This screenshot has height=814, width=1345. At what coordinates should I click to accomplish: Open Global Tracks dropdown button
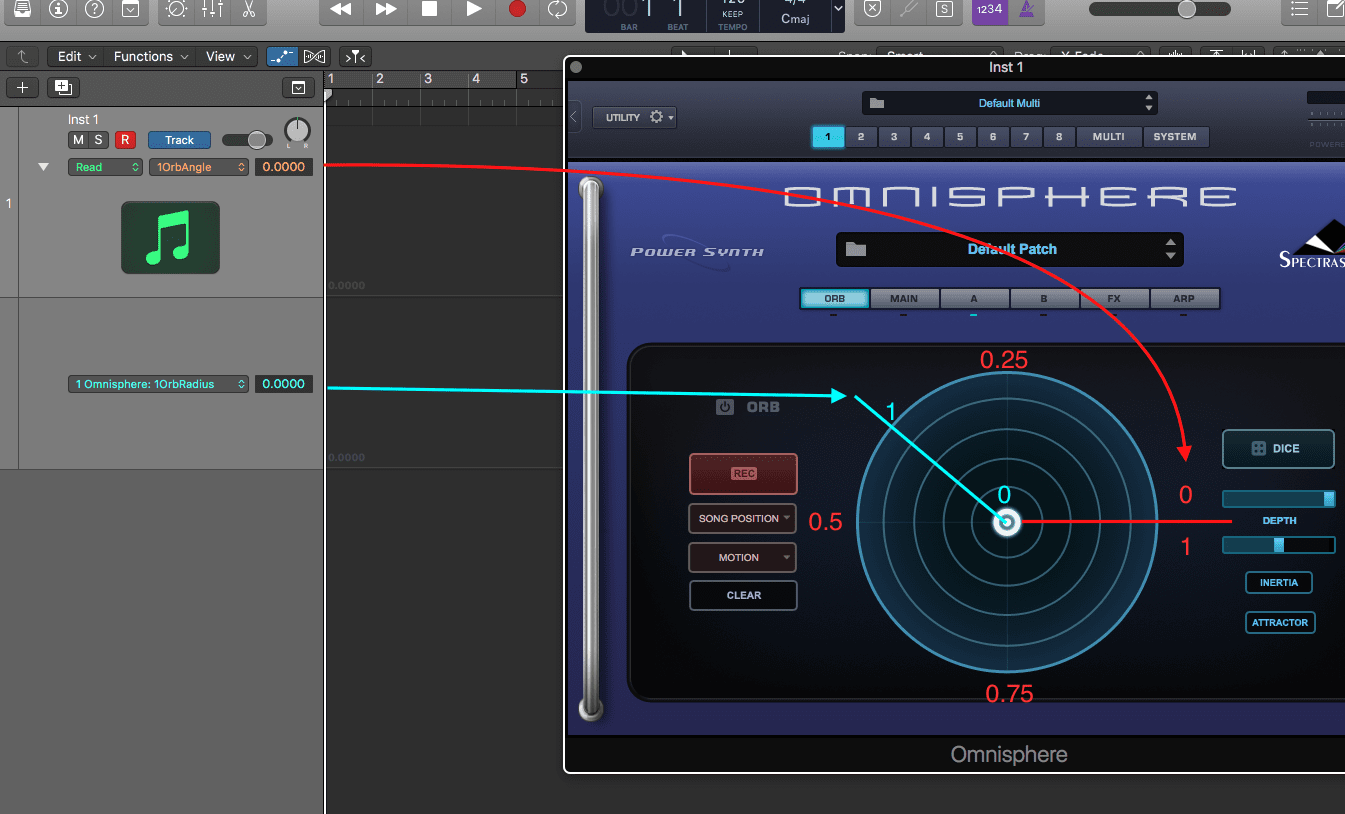tap(298, 88)
